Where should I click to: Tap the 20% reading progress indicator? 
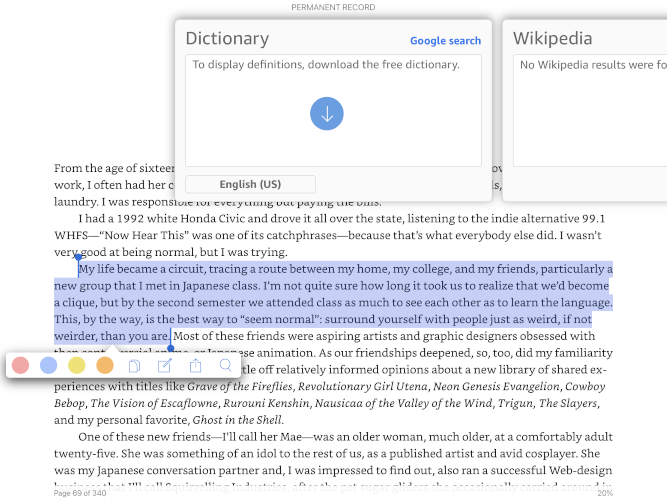click(605, 493)
